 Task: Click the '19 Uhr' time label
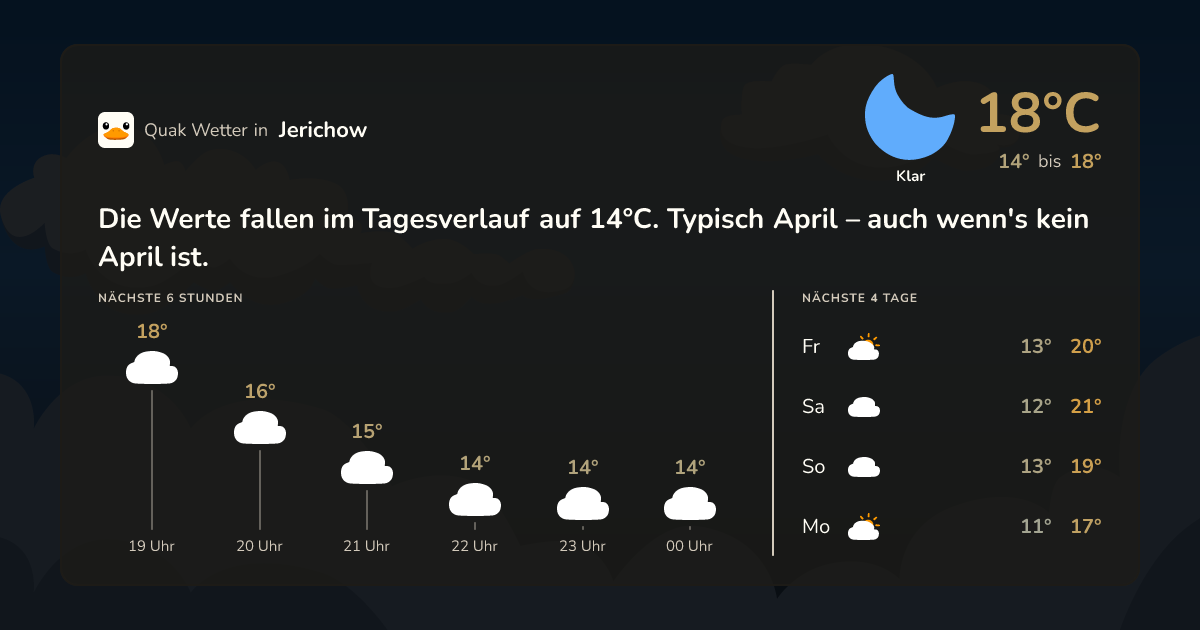[152, 546]
